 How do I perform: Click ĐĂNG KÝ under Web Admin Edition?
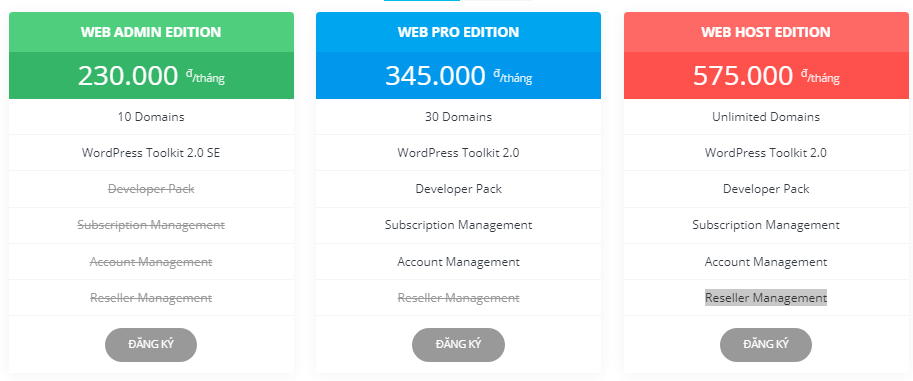pyautogui.click(x=151, y=345)
